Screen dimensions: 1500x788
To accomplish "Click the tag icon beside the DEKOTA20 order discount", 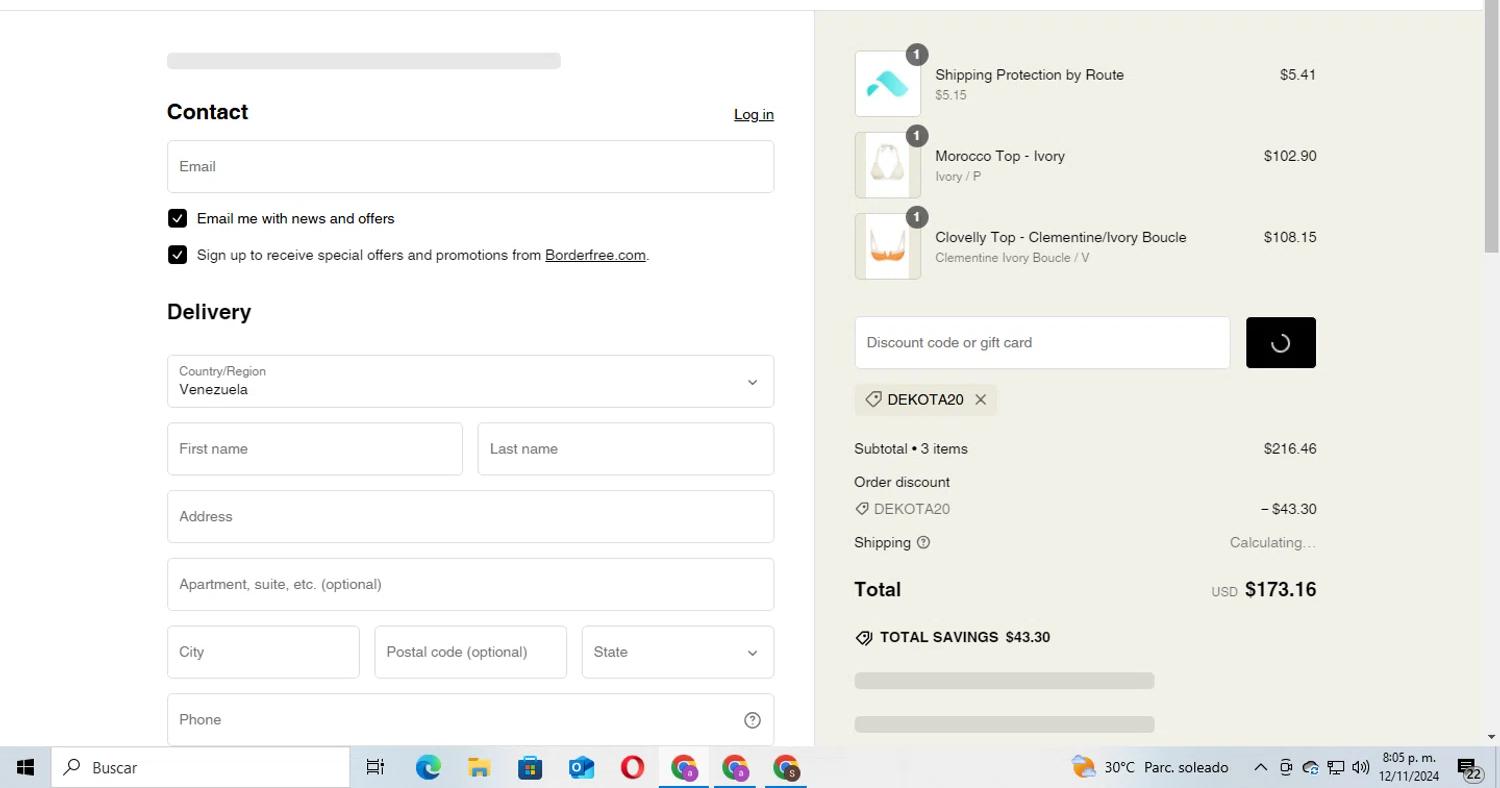I will click(x=862, y=509).
